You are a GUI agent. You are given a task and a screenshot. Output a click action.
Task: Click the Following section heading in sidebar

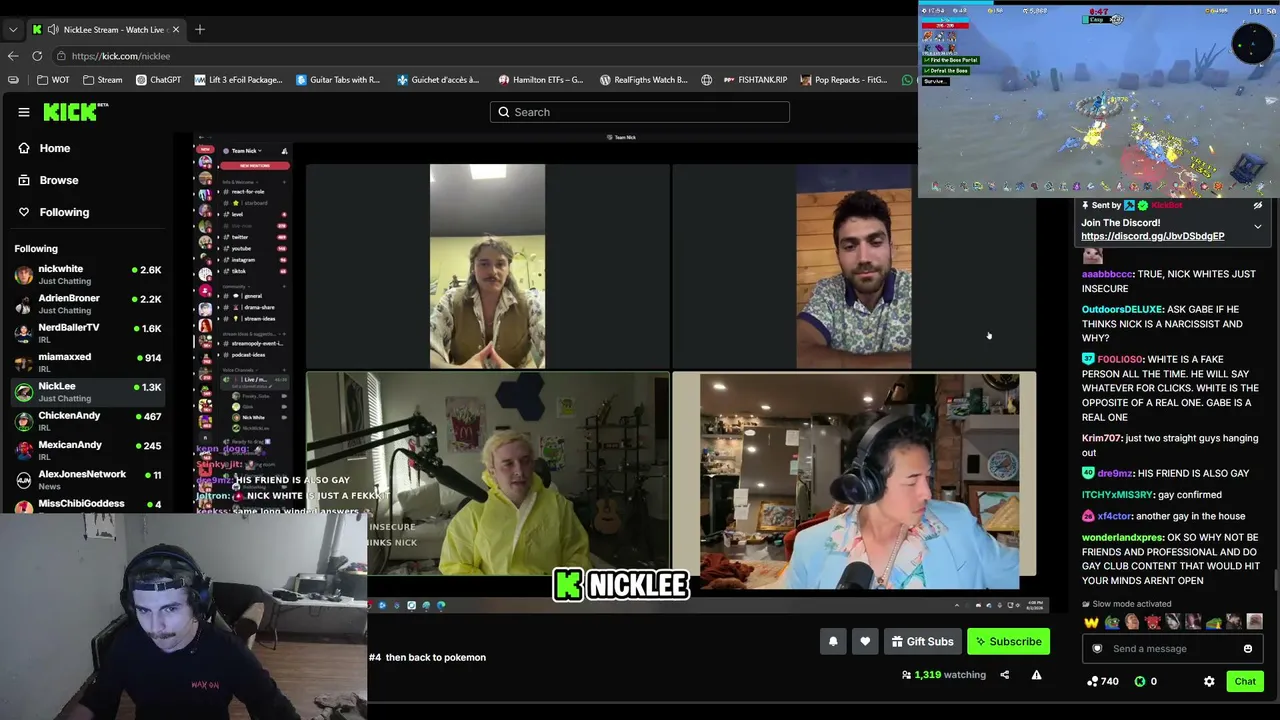[36, 249]
